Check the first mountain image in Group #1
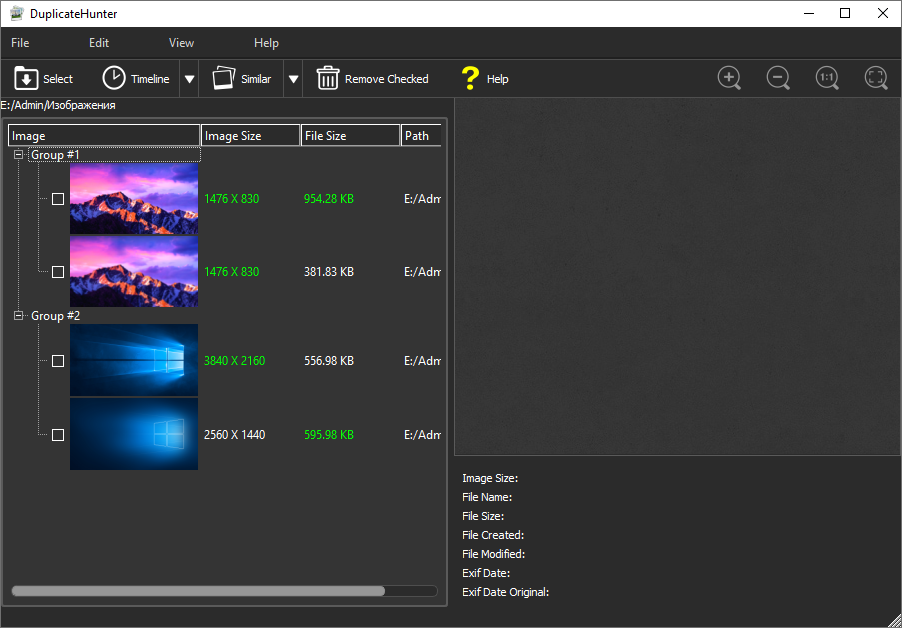 58,199
